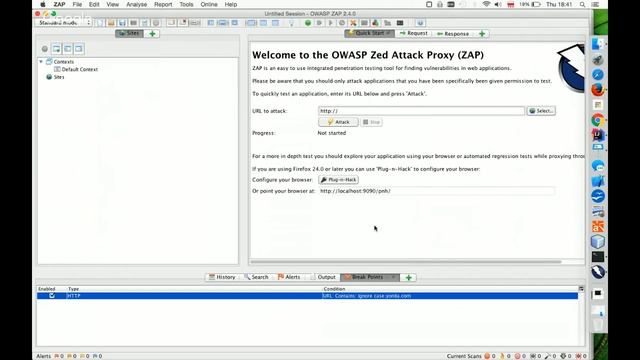Select Default Context in the tree
The width and height of the screenshot is (640, 360).
click(x=76, y=69)
